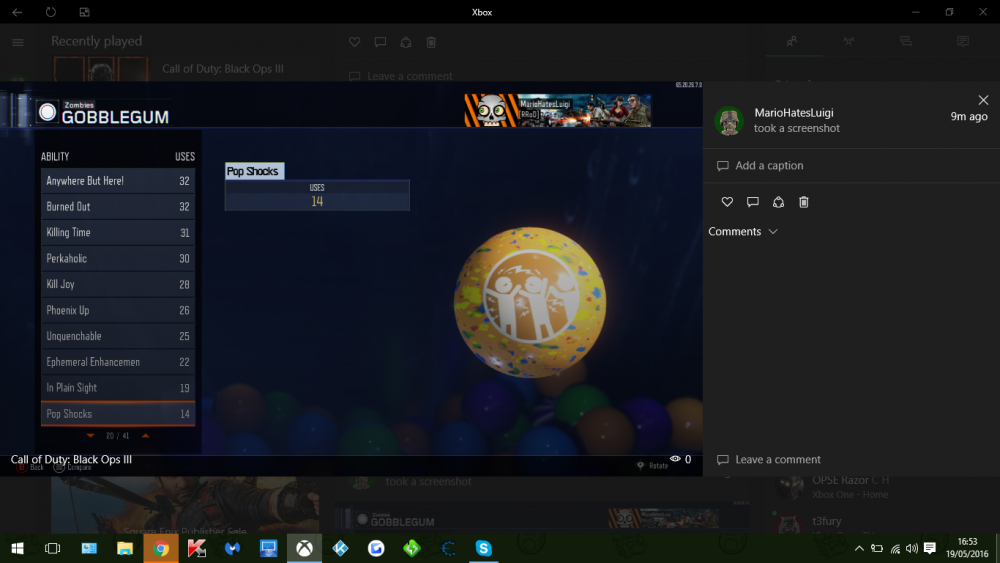
Task: Collapse the Comments section chevron
Action: click(x=772, y=232)
